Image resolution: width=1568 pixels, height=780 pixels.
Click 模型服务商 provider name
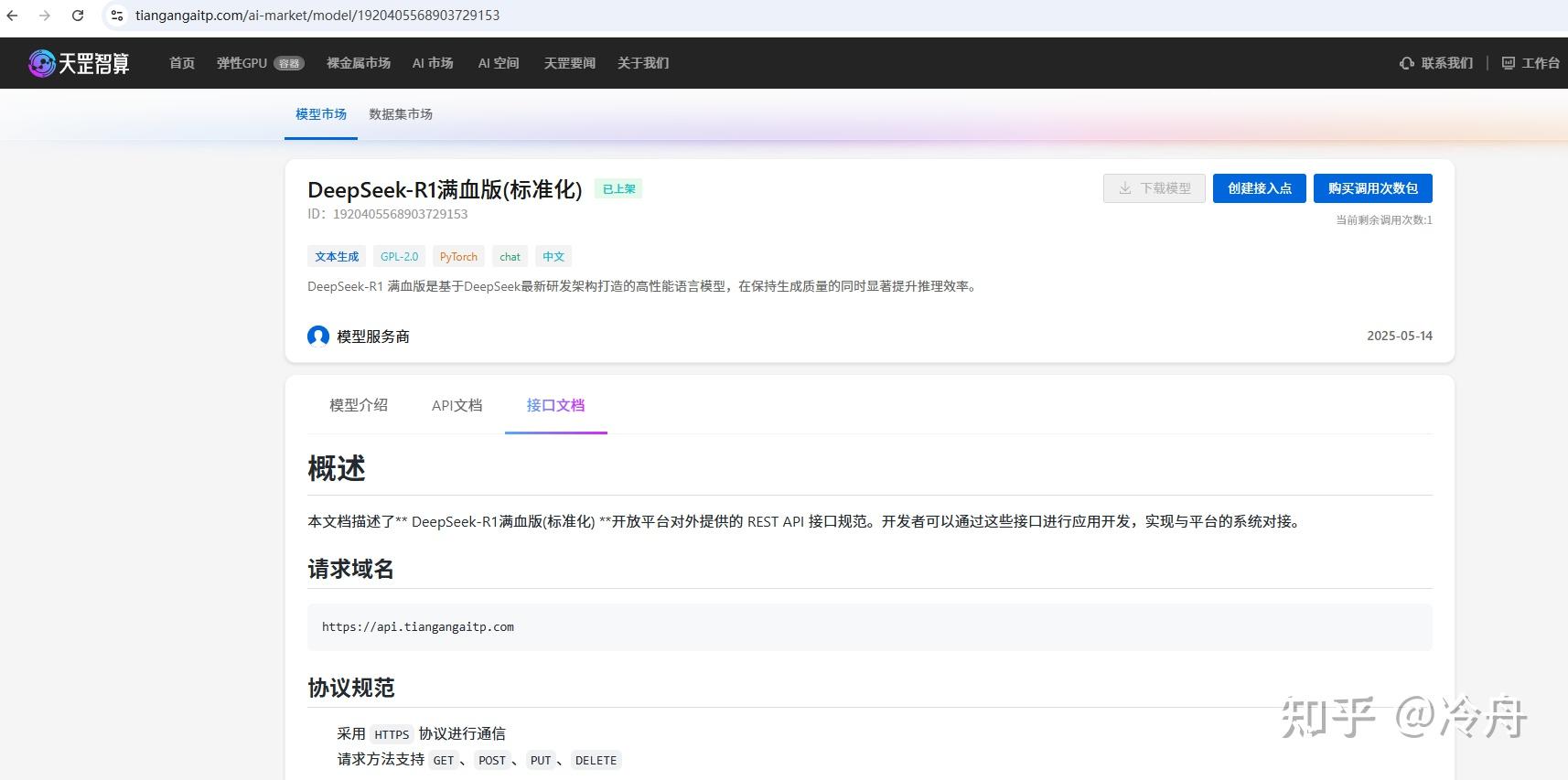tap(373, 337)
